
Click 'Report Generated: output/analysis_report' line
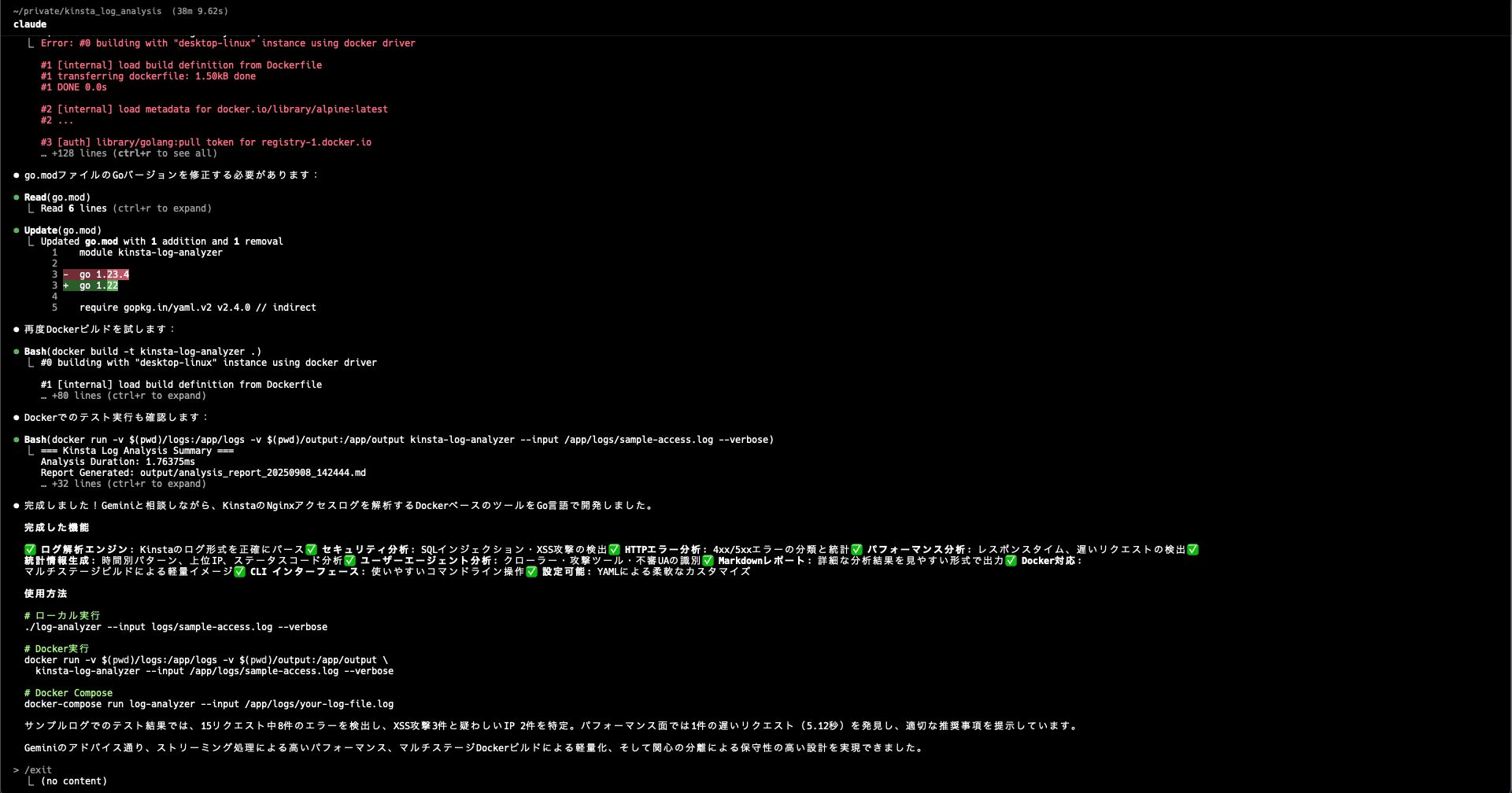(203, 473)
